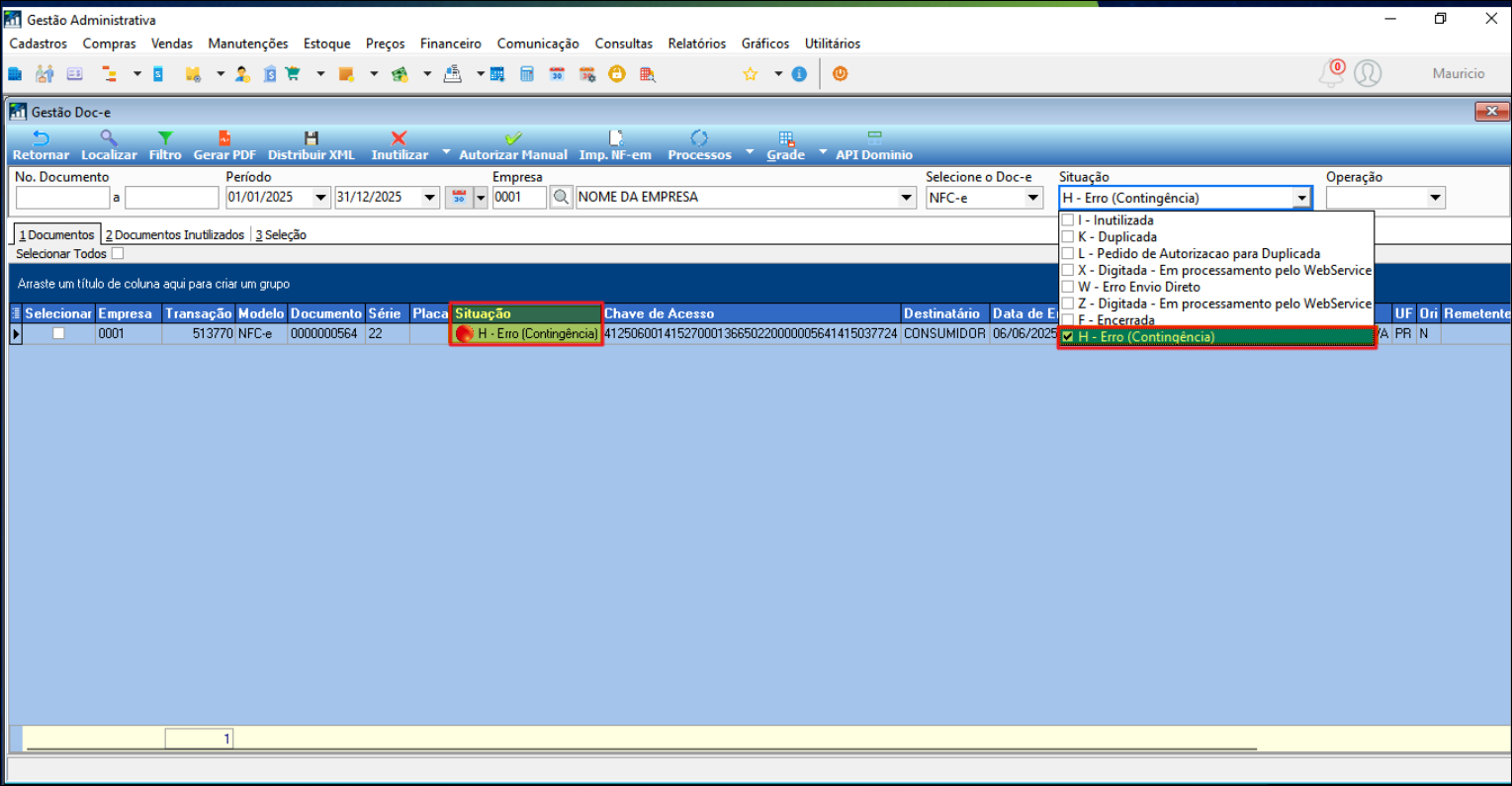The height and width of the screenshot is (786, 1512).
Task: Click the Inutilizar red X icon
Action: click(x=399, y=139)
